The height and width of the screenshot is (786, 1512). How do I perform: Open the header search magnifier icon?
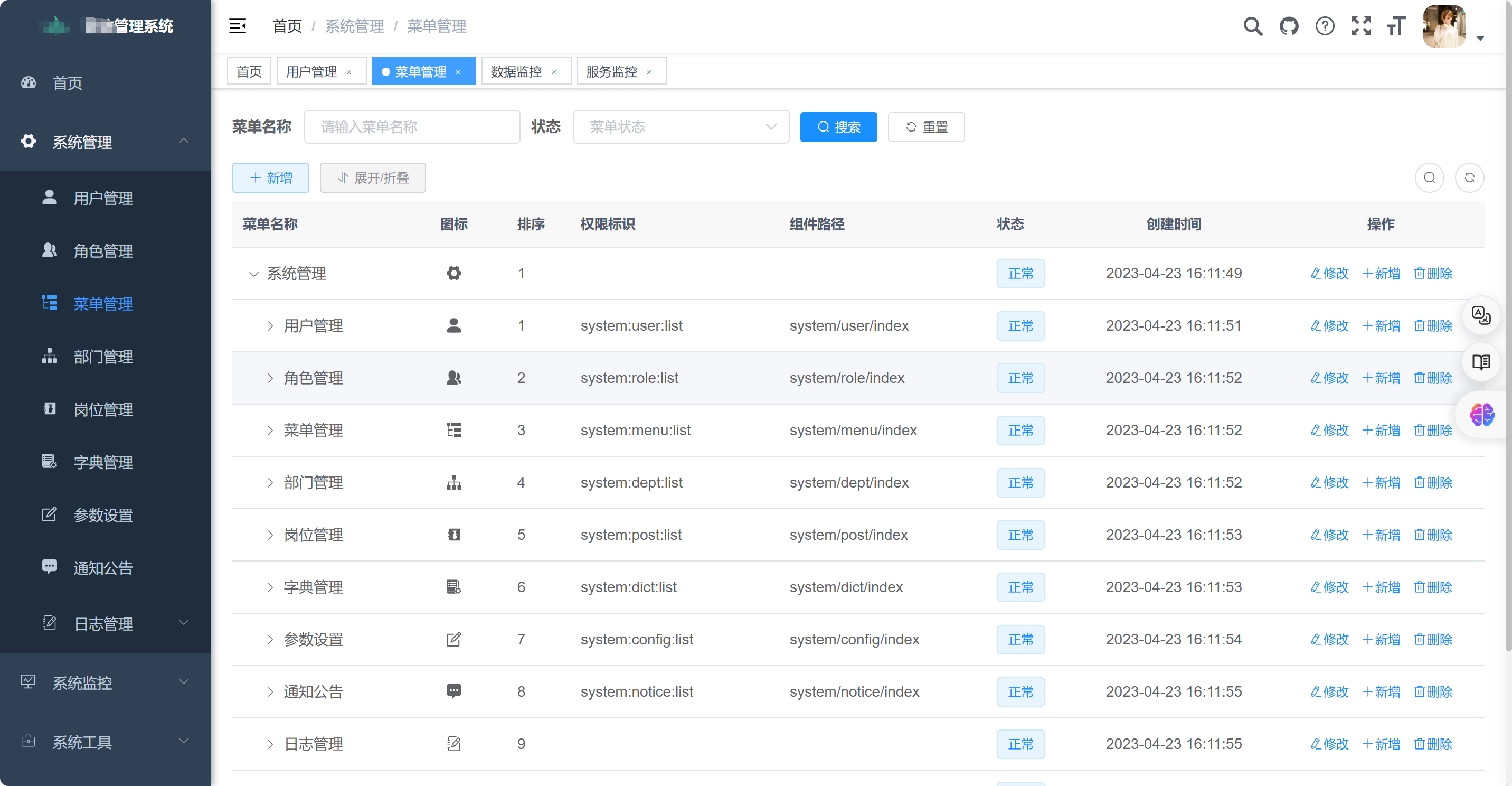pyautogui.click(x=1253, y=26)
